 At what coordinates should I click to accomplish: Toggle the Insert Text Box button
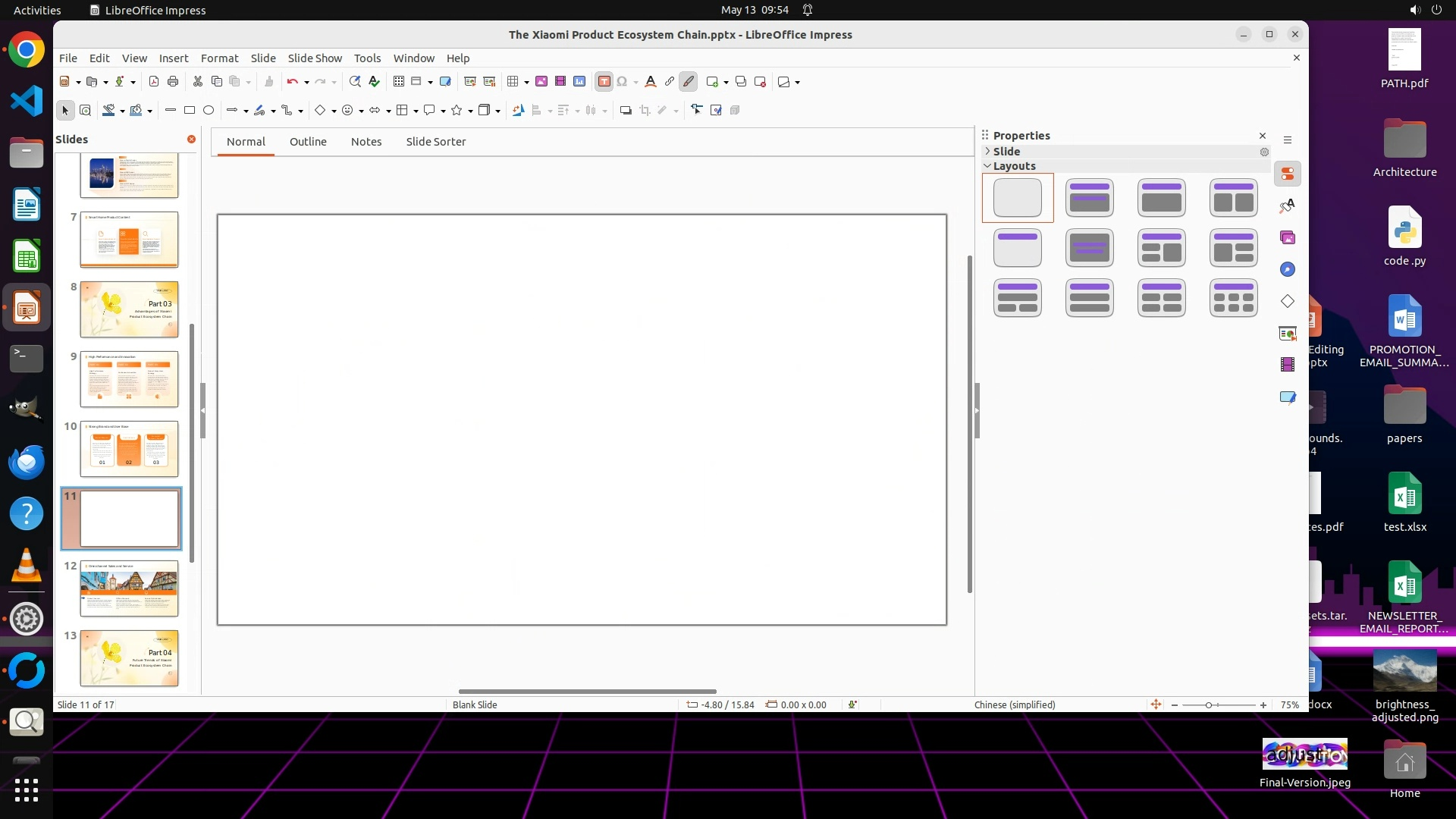point(604,82)
